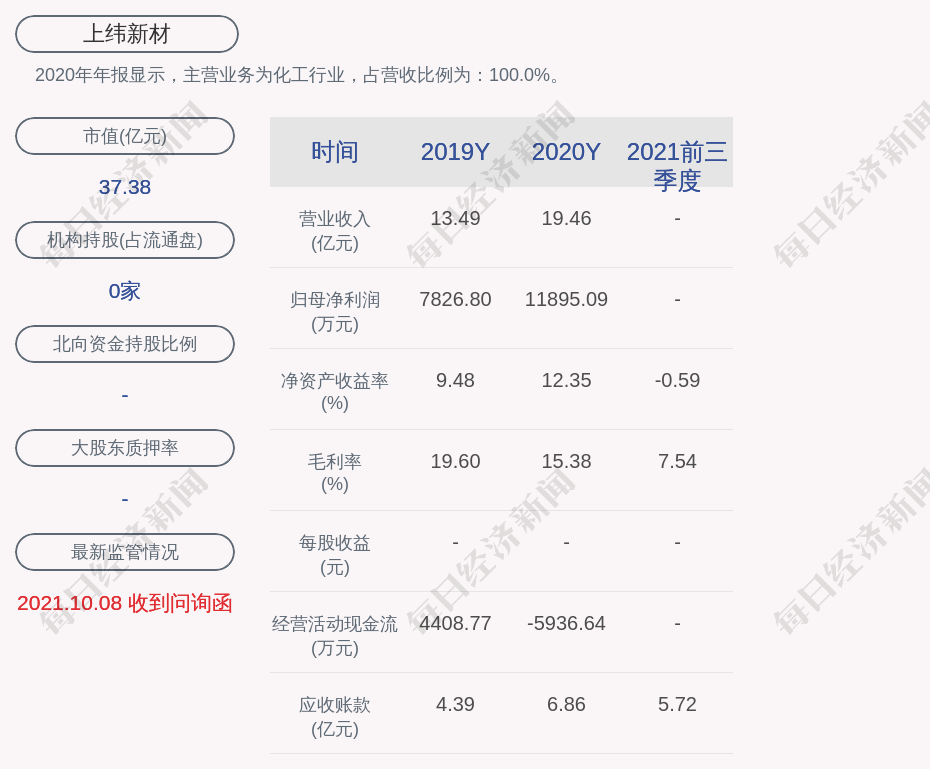Click the 营业收入(亿元) row label
Image resolution: width=930 pixels, height=769 pixels.
click(334, 230)
